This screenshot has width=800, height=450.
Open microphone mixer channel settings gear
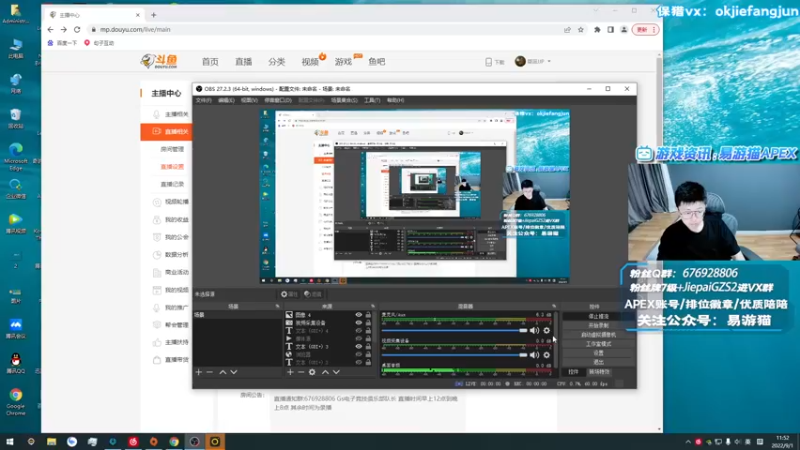point(546,331)
